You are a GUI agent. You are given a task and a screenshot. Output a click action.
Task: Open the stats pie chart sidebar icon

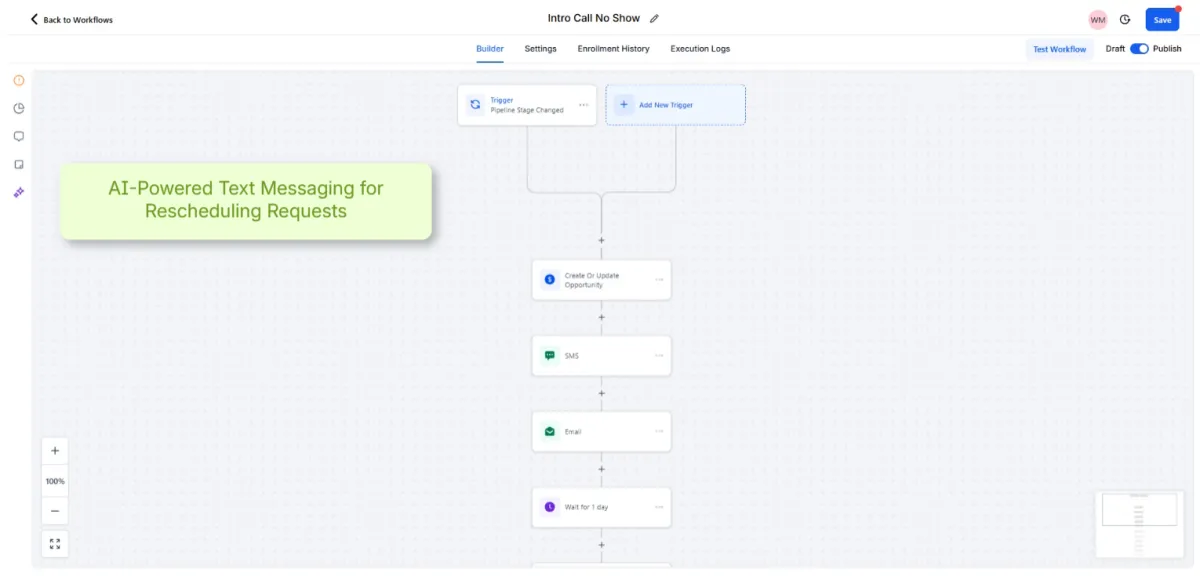coord(19,108)
